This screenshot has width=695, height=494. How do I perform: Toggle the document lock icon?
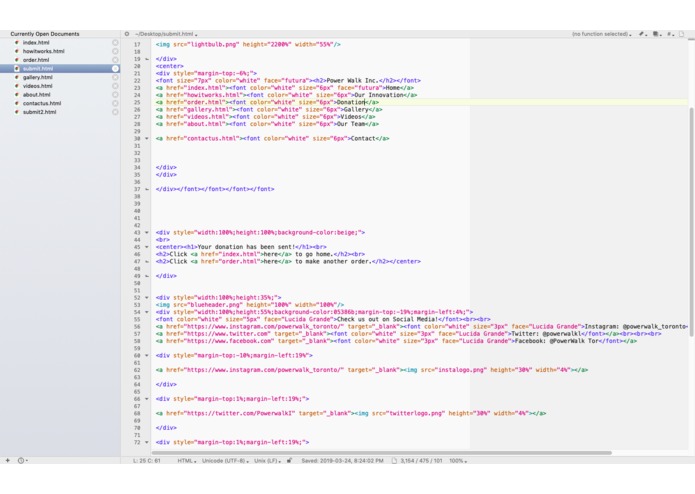tap(289, 461)
